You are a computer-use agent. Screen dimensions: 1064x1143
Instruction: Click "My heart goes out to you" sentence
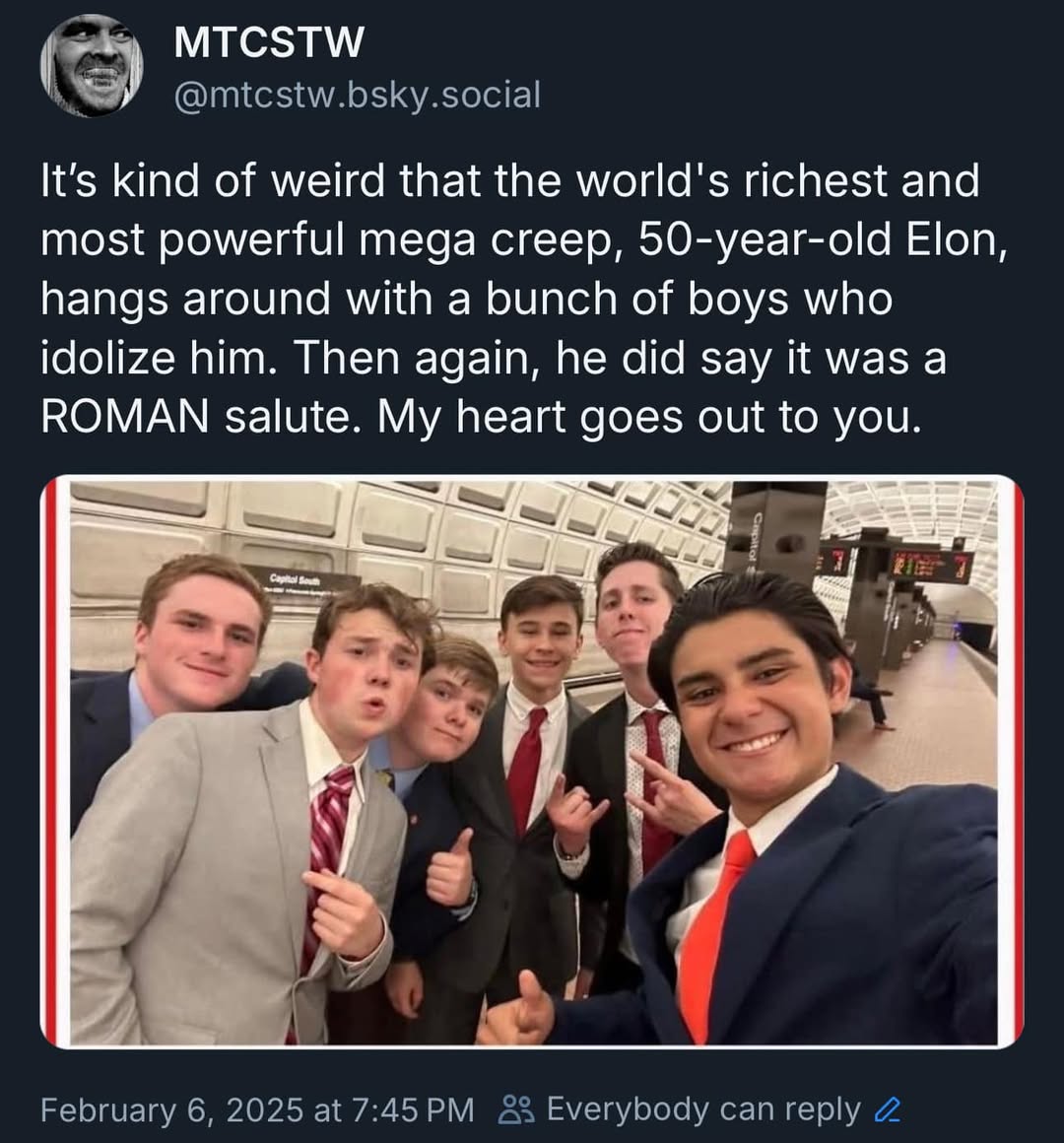650,417
